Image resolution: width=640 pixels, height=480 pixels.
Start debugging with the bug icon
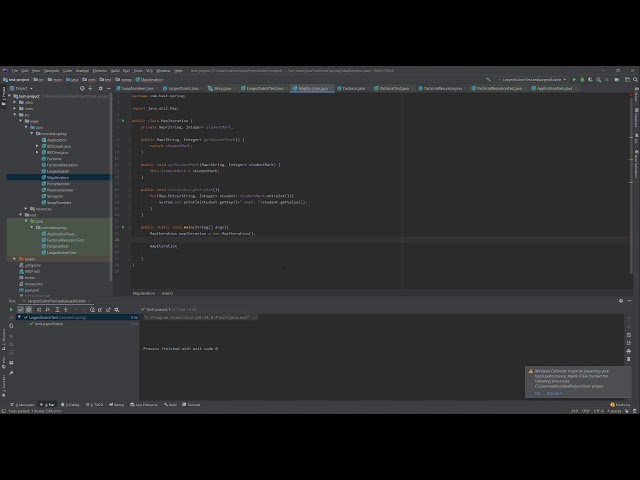click(x=582, y=80)
